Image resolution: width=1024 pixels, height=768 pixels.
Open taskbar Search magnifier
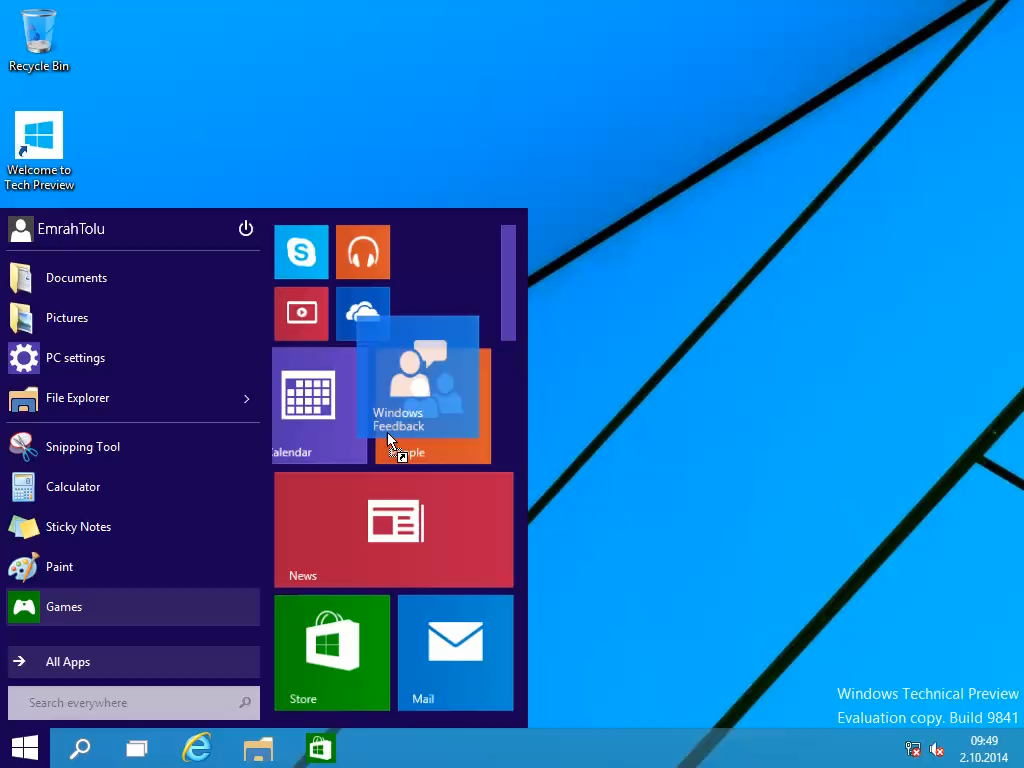(80, 748)
